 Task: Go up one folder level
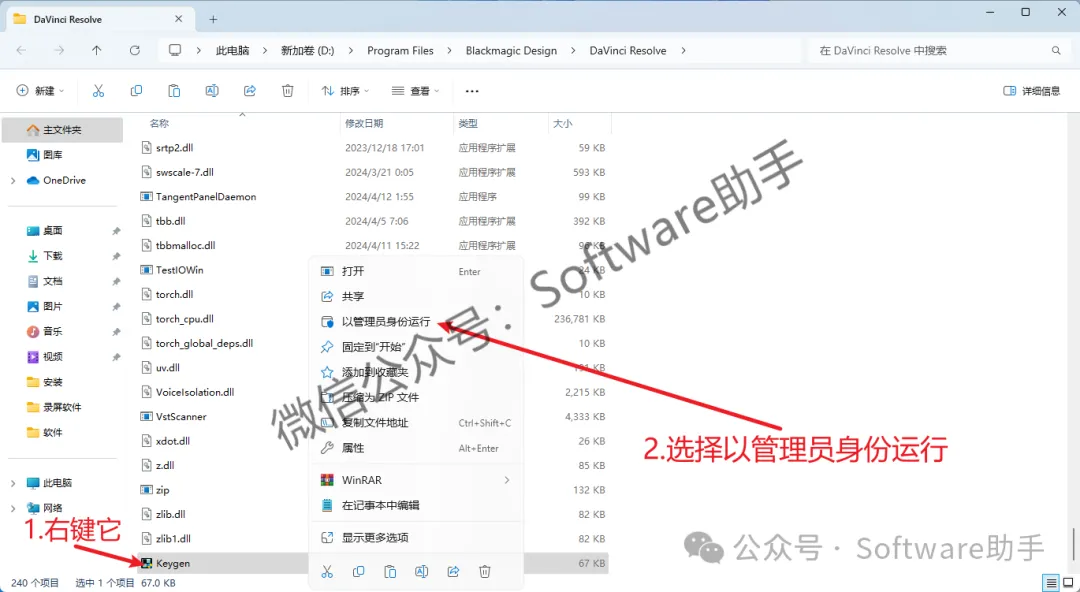point(96,50)
